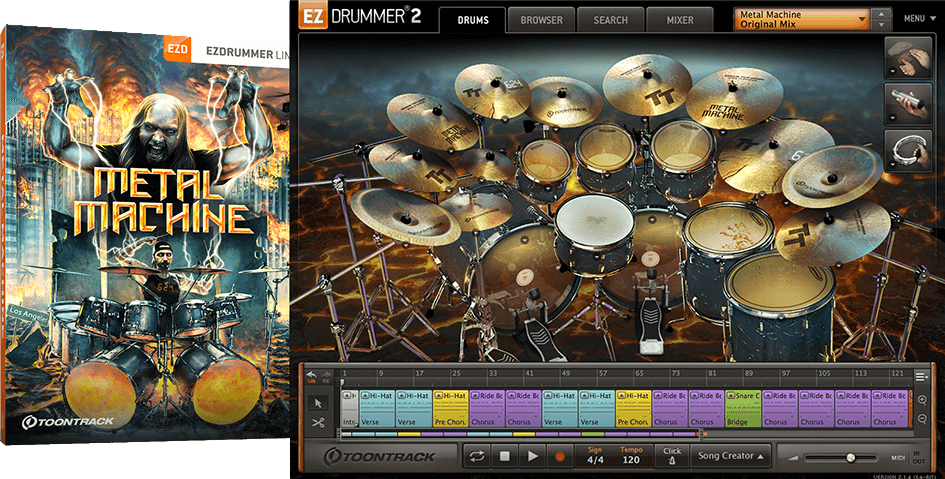
Task: Audition the shaker percussion slot
Action: [x=909, y=105]
